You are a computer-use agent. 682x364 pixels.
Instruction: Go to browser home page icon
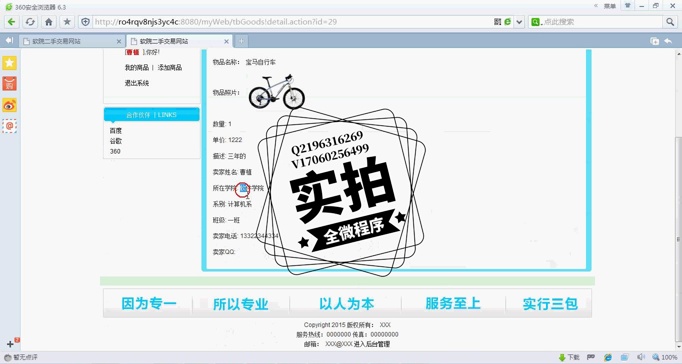pos(49,22)
